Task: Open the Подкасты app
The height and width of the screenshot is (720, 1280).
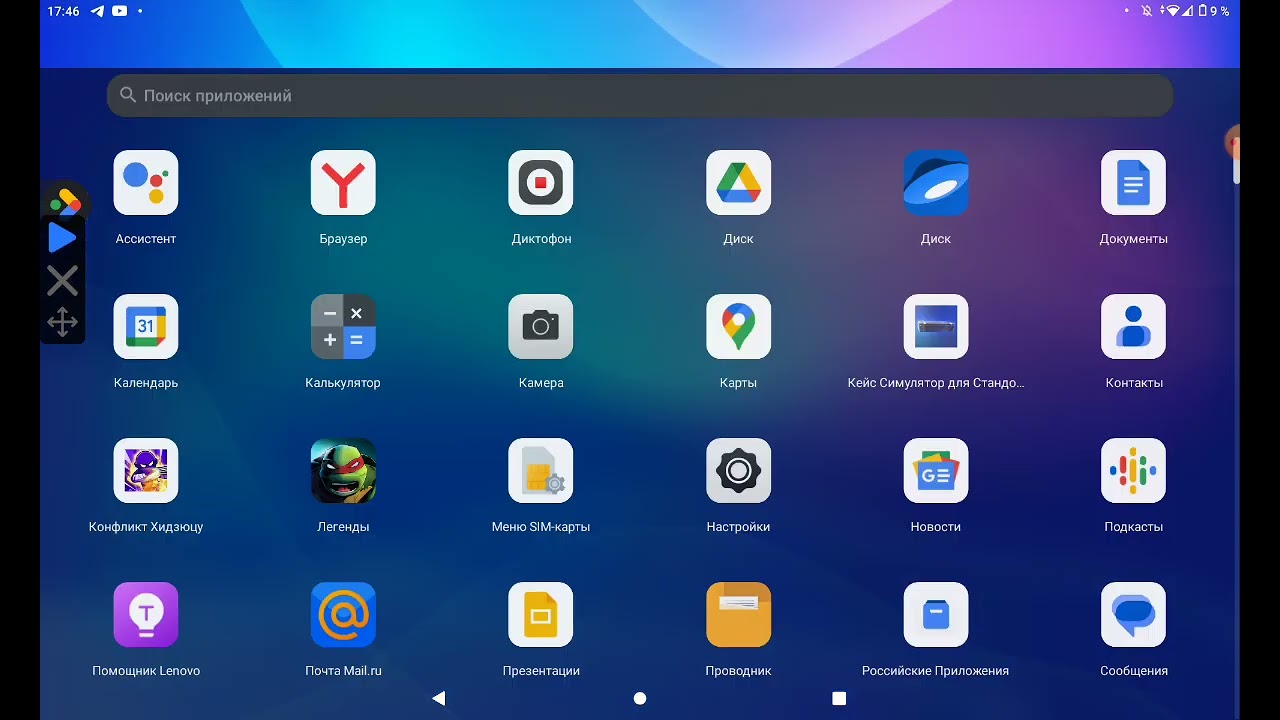Action: 1133,471
